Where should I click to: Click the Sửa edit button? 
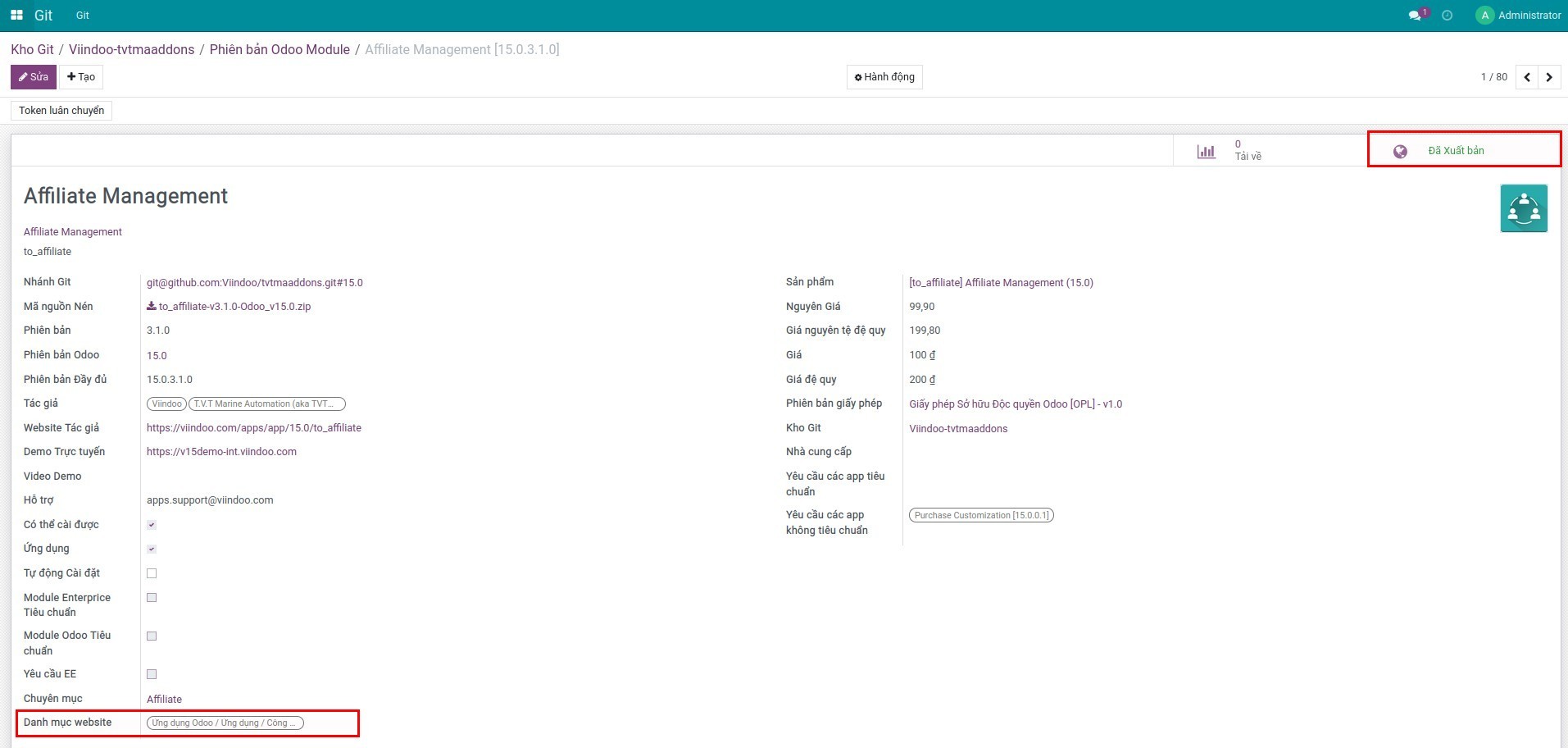point(34,77)
